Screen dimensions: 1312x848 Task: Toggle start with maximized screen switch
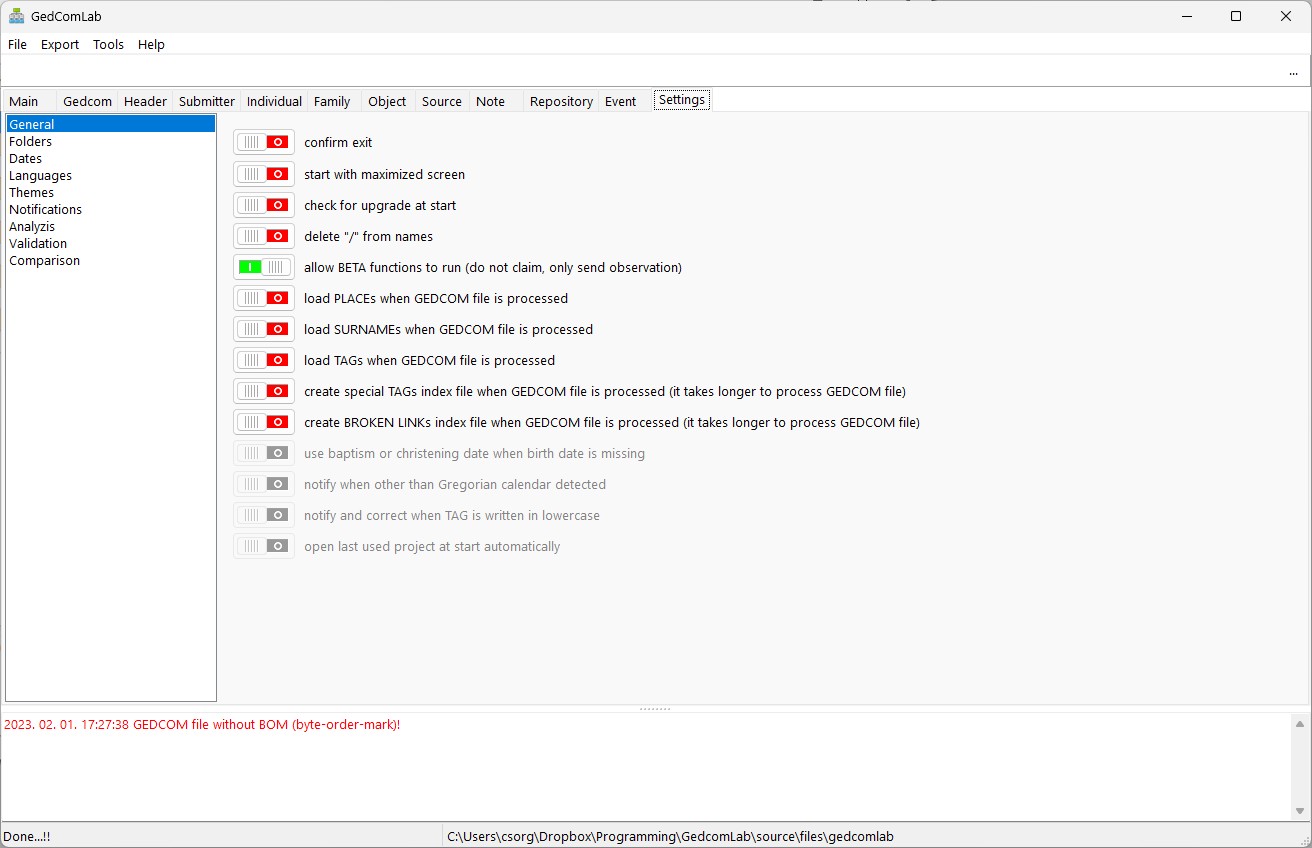pos(264,174)
